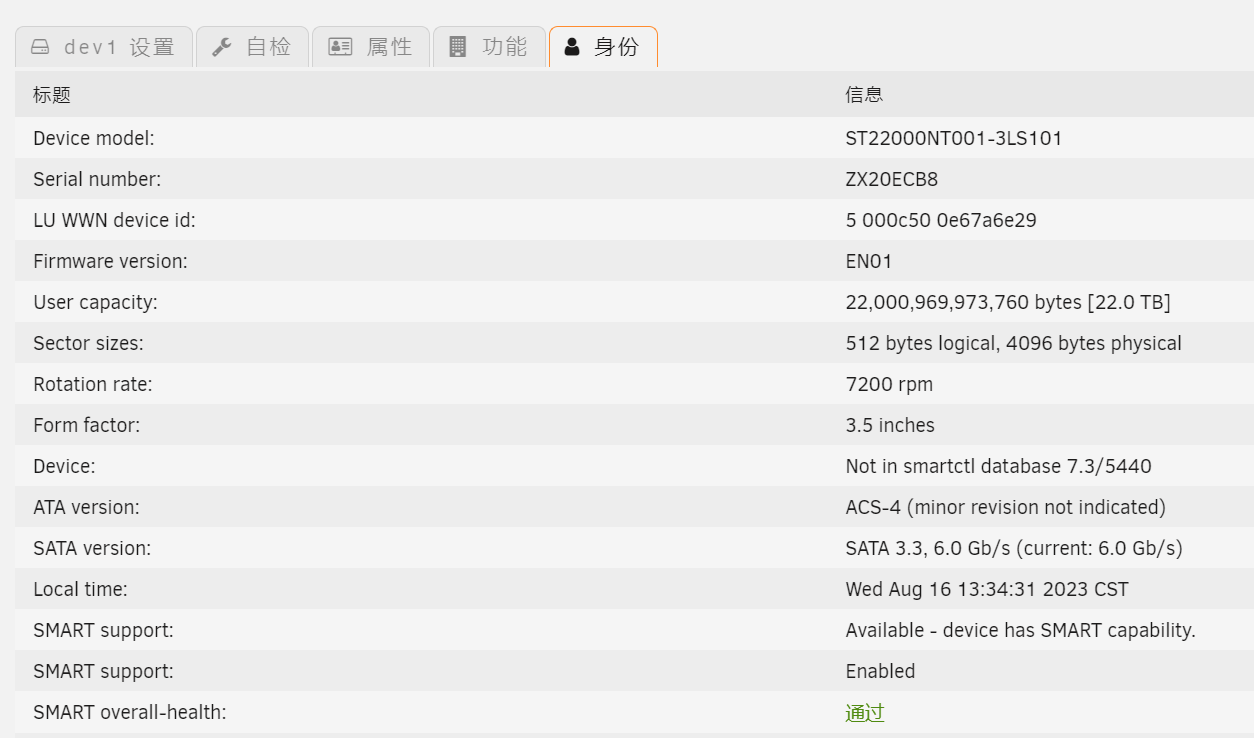This screenshot has width=1254, height=738.
Task: Click the Sector sizes label
Action: [88, 343]
